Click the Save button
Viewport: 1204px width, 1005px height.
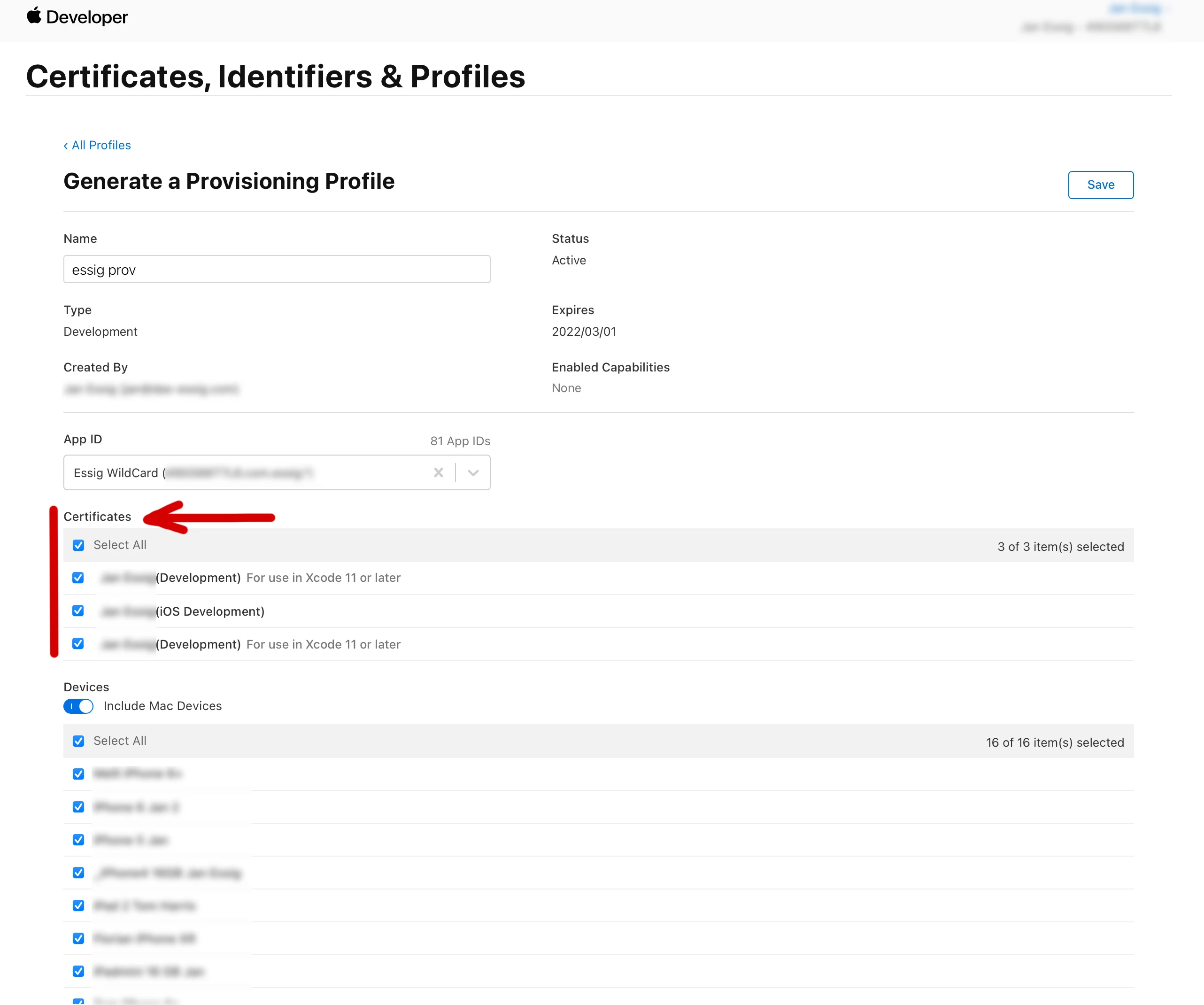[1100, 185]
